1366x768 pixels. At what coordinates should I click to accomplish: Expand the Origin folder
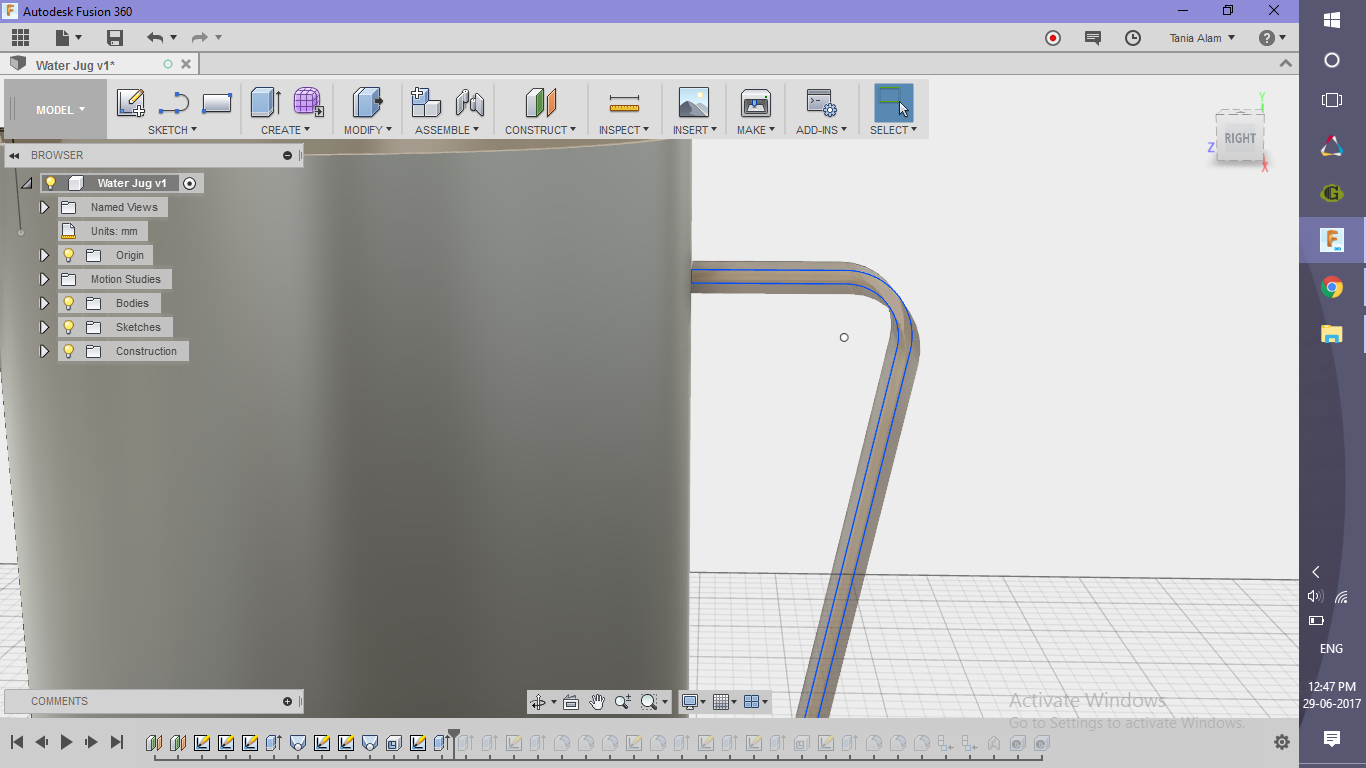[44, 255]
